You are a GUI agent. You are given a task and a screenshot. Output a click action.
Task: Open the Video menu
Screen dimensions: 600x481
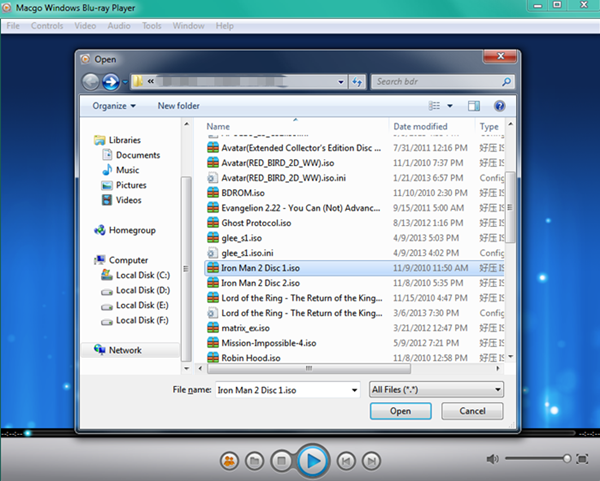pos(85,26)
